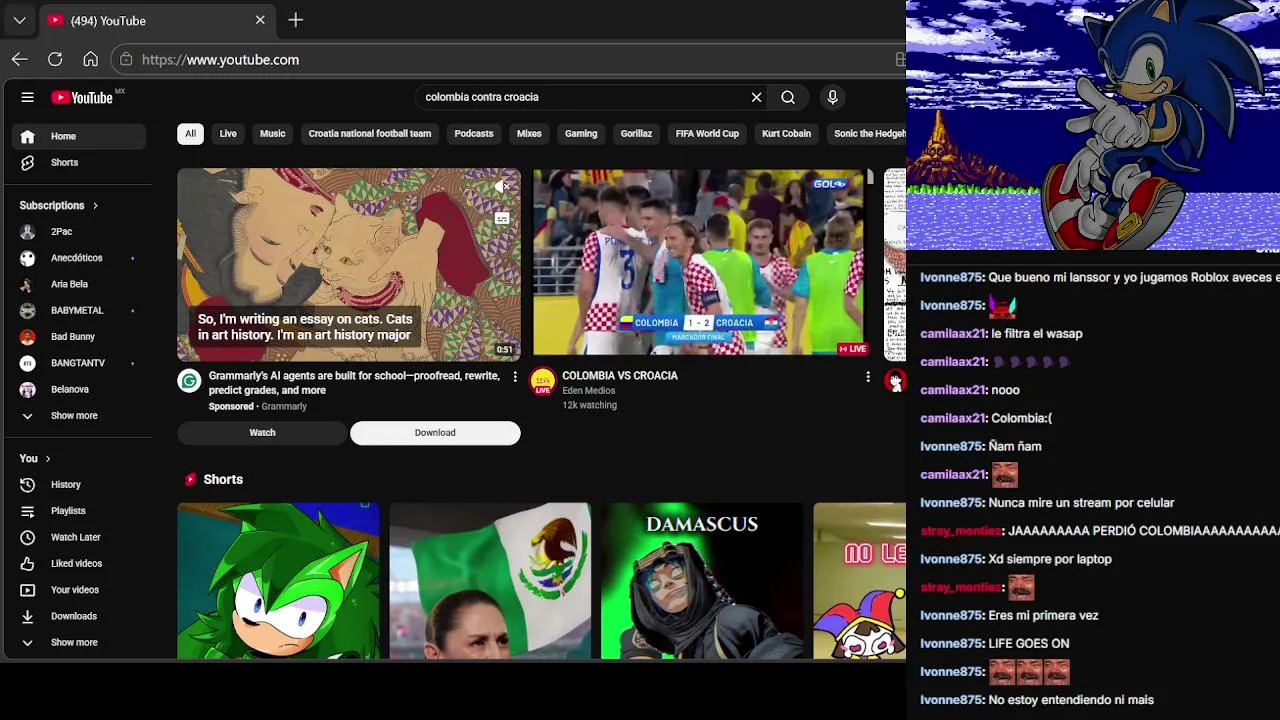Play the Grammarly cats ad thumbnail
The height and width of the screenshot is (720, 1280).
(x=349, y=264)
